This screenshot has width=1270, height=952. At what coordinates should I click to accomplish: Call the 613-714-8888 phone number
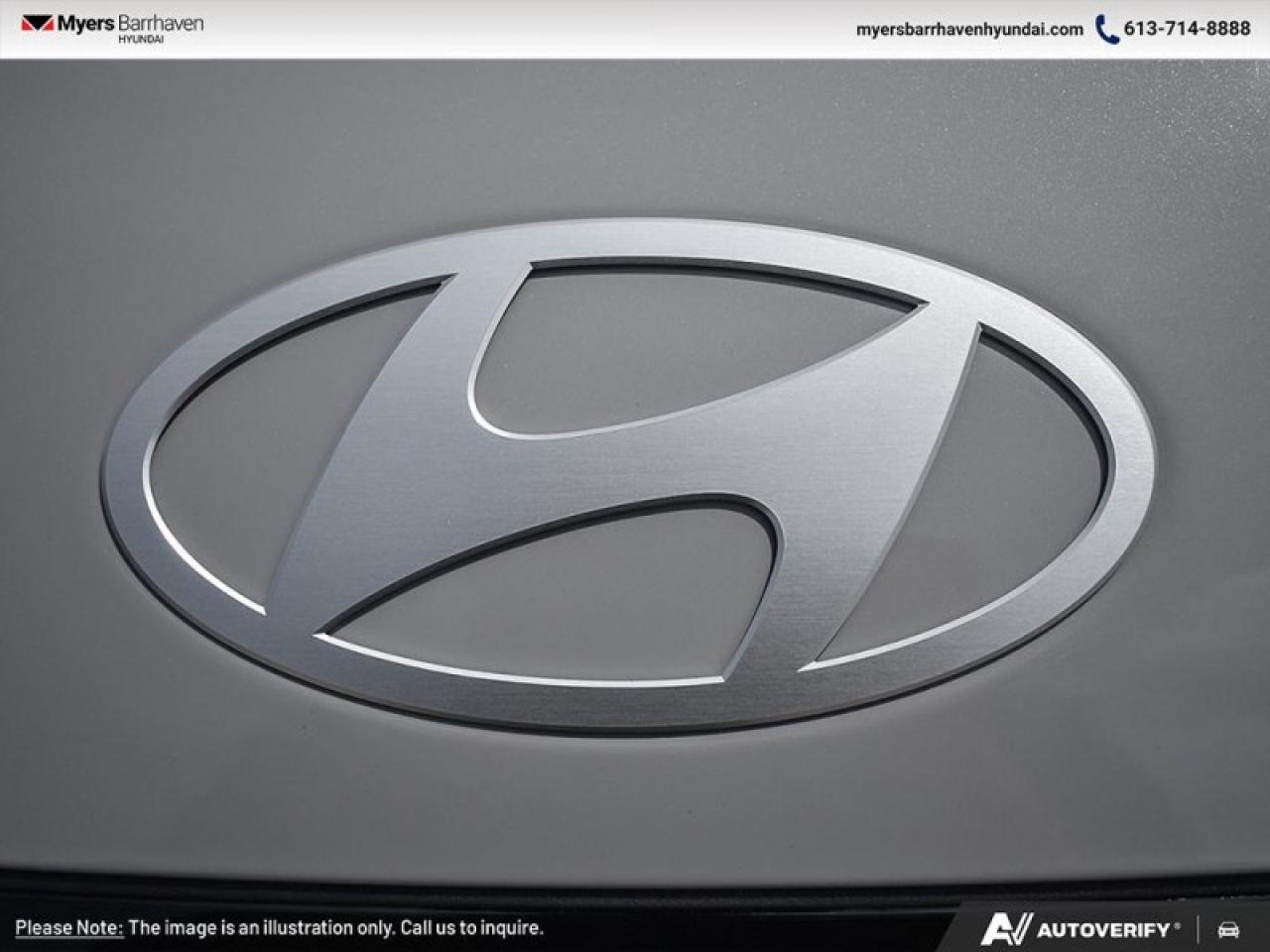1187,29
